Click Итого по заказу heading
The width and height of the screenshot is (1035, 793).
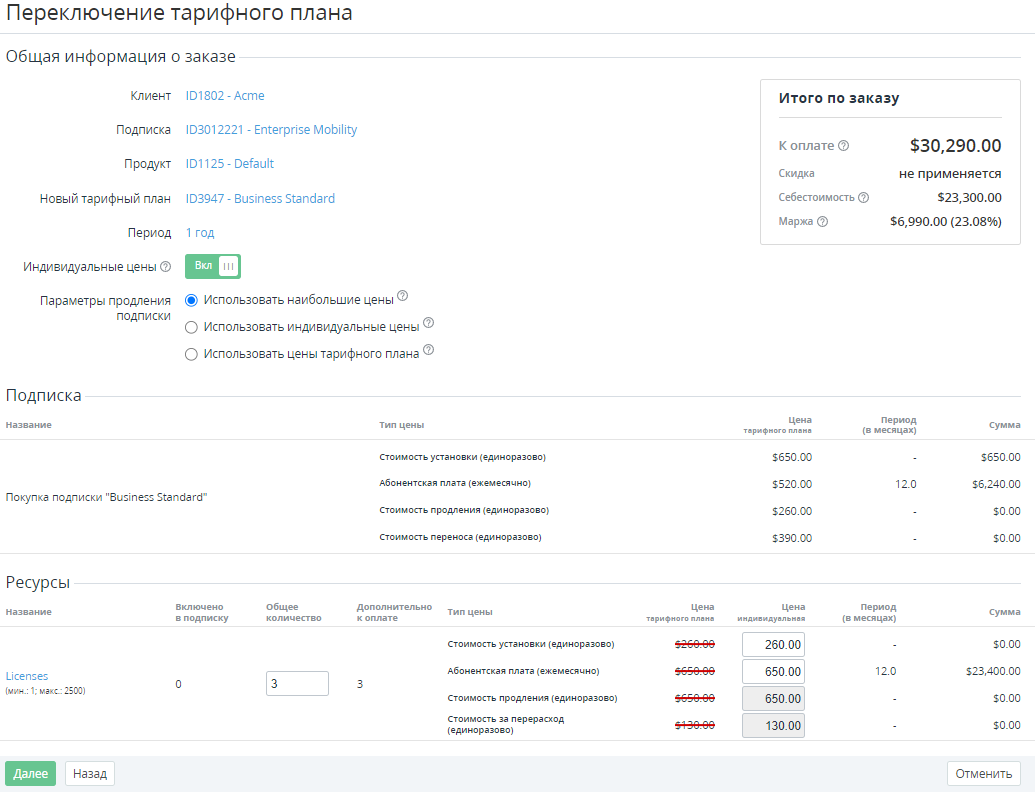839,98
